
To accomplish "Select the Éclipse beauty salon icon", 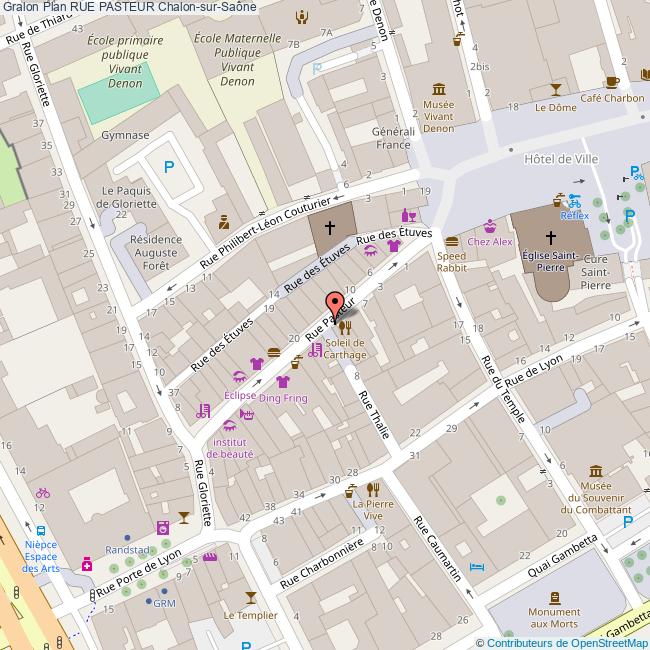I will (x=239, y=377).
